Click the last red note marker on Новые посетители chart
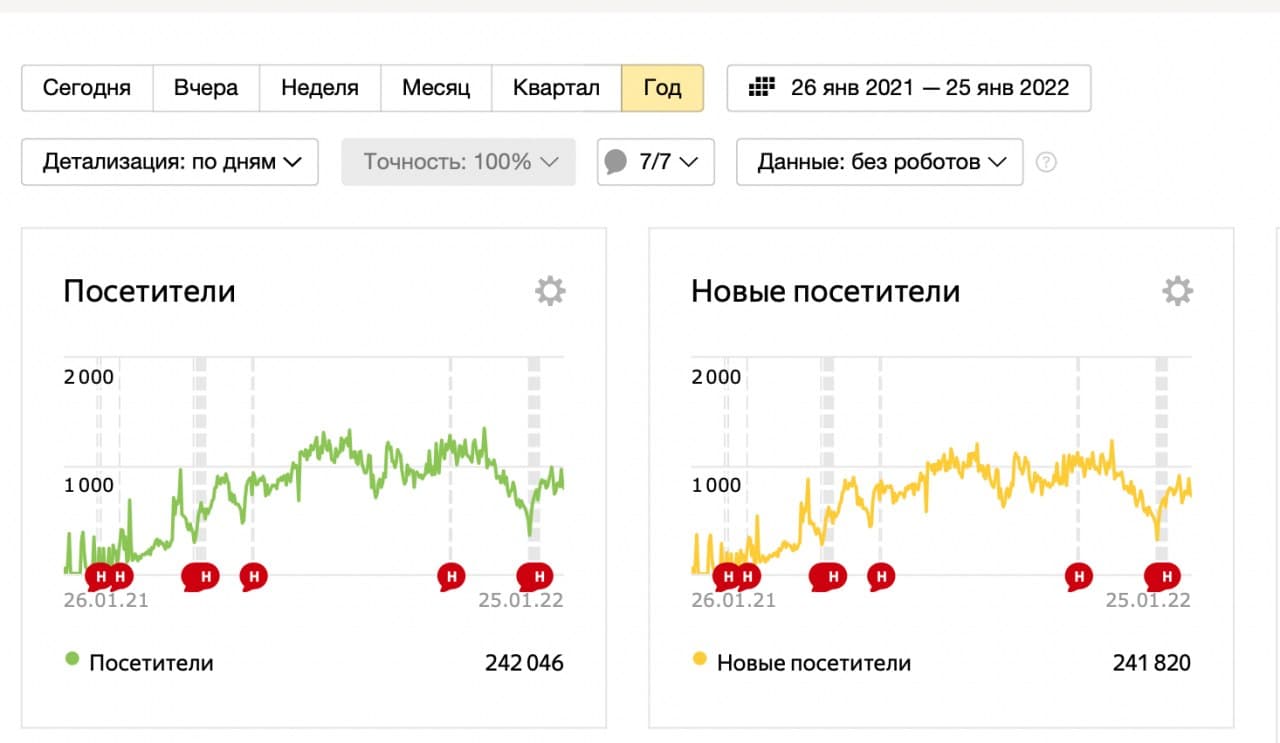This screenshot has width=1280, height=743. (x=1165, y=576)
